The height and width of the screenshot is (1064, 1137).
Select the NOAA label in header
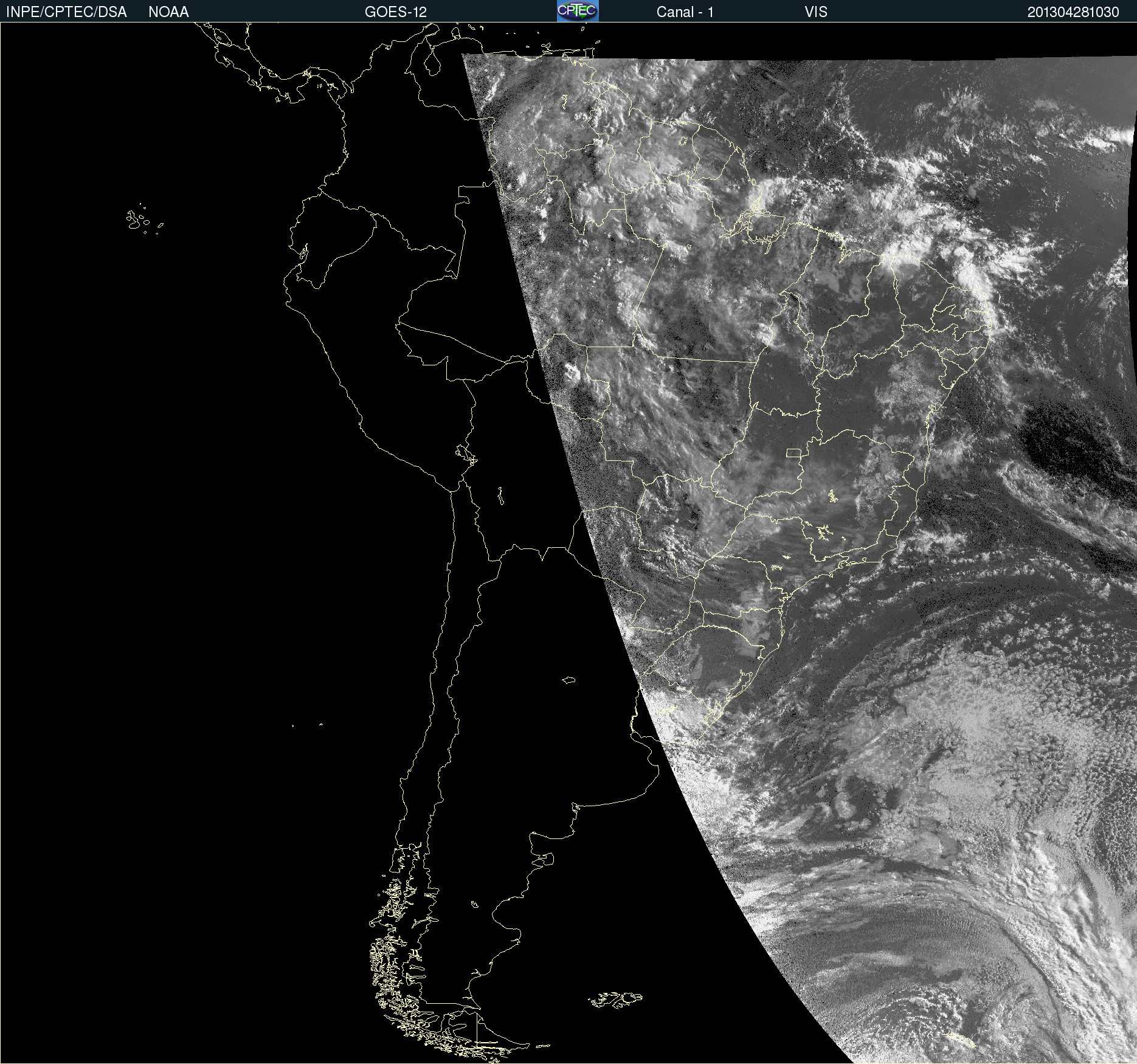168,12
